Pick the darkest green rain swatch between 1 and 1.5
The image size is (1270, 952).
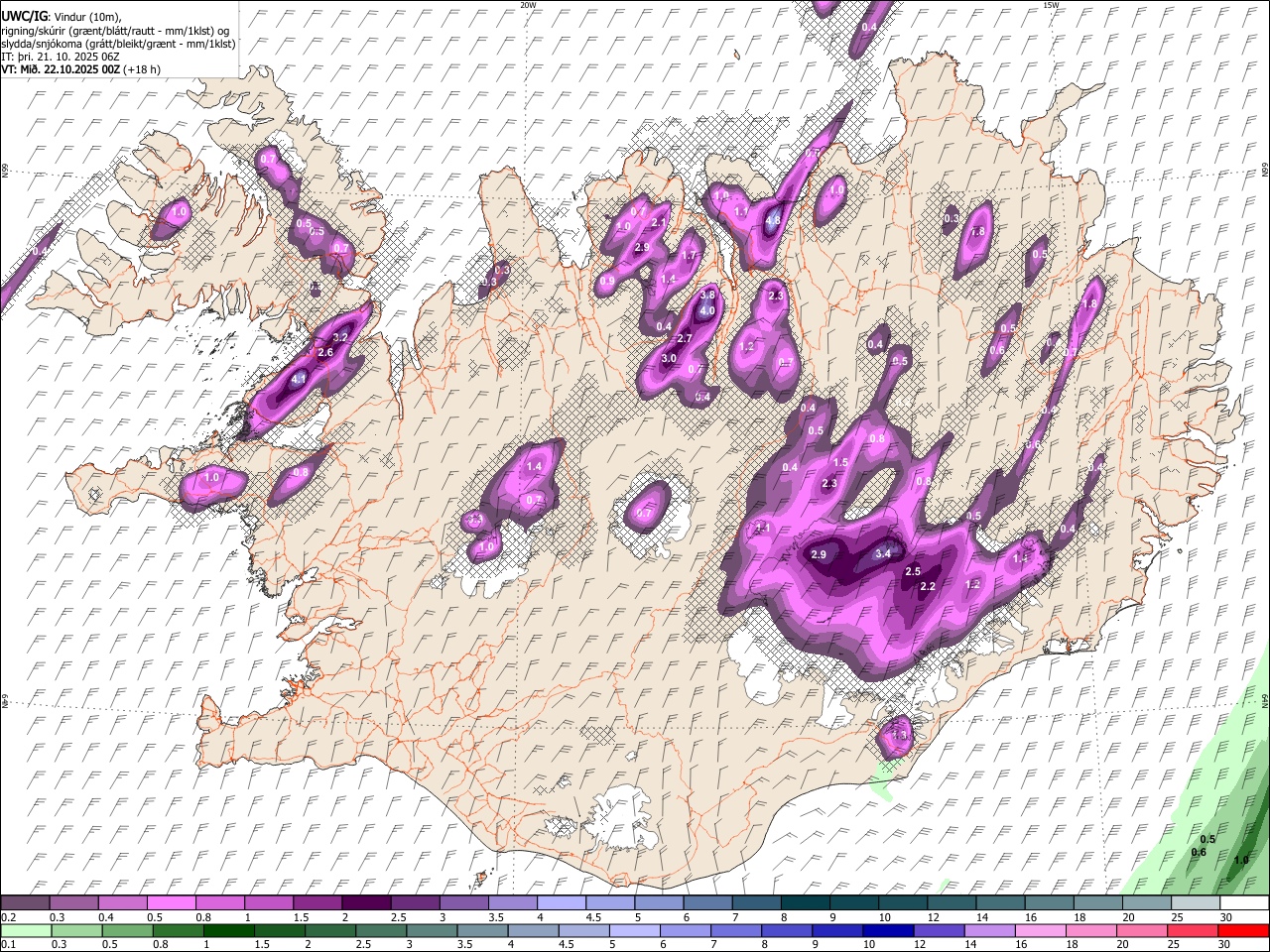pos(229,930)
